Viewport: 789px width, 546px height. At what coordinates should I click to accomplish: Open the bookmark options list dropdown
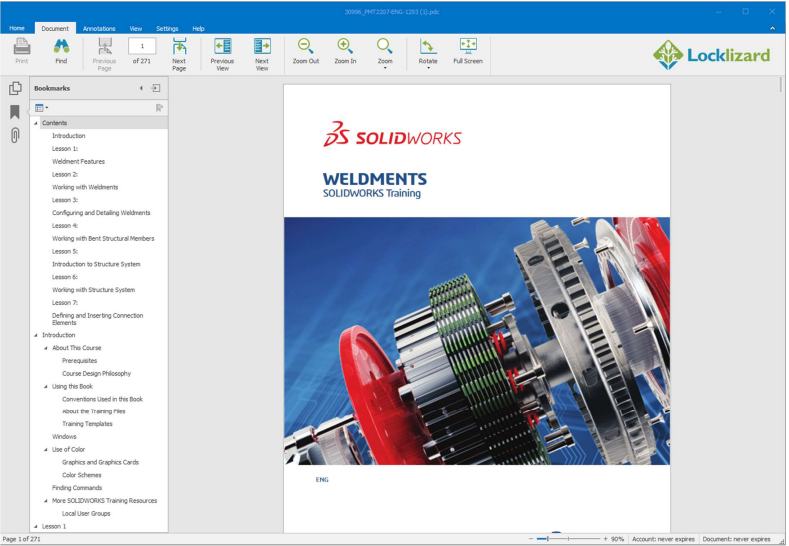tap(41, 108)
